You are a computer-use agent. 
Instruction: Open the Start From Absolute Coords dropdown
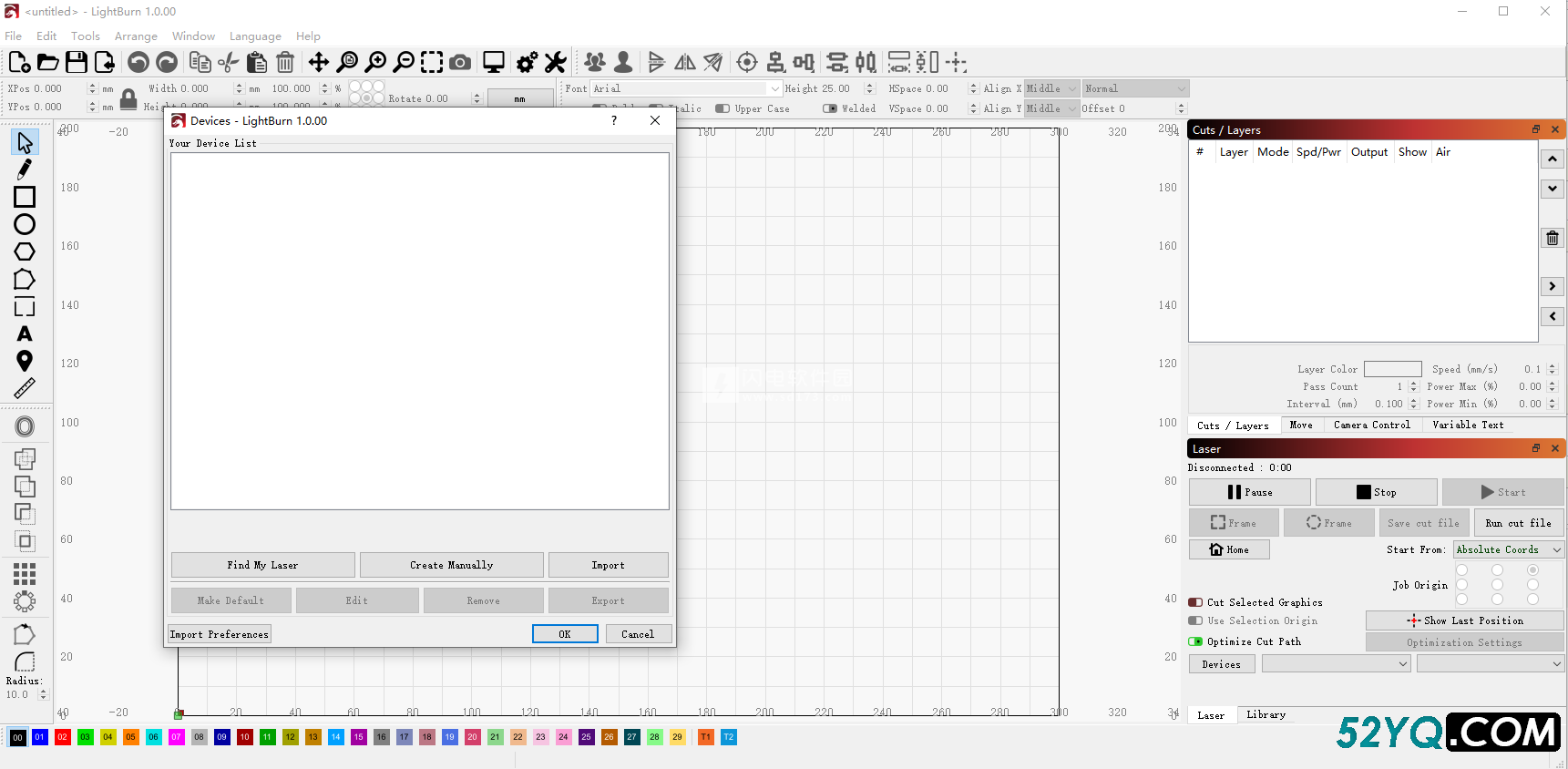1508,549
